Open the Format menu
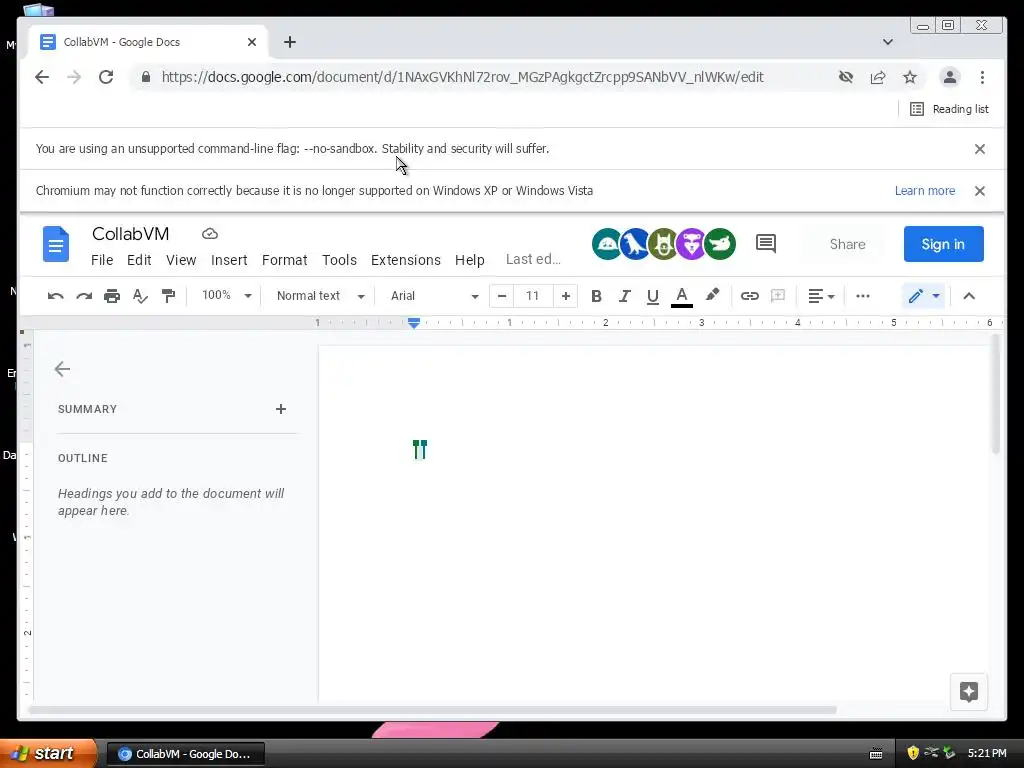Screen dimensions: 1024x768 click(x=285, y=260)
